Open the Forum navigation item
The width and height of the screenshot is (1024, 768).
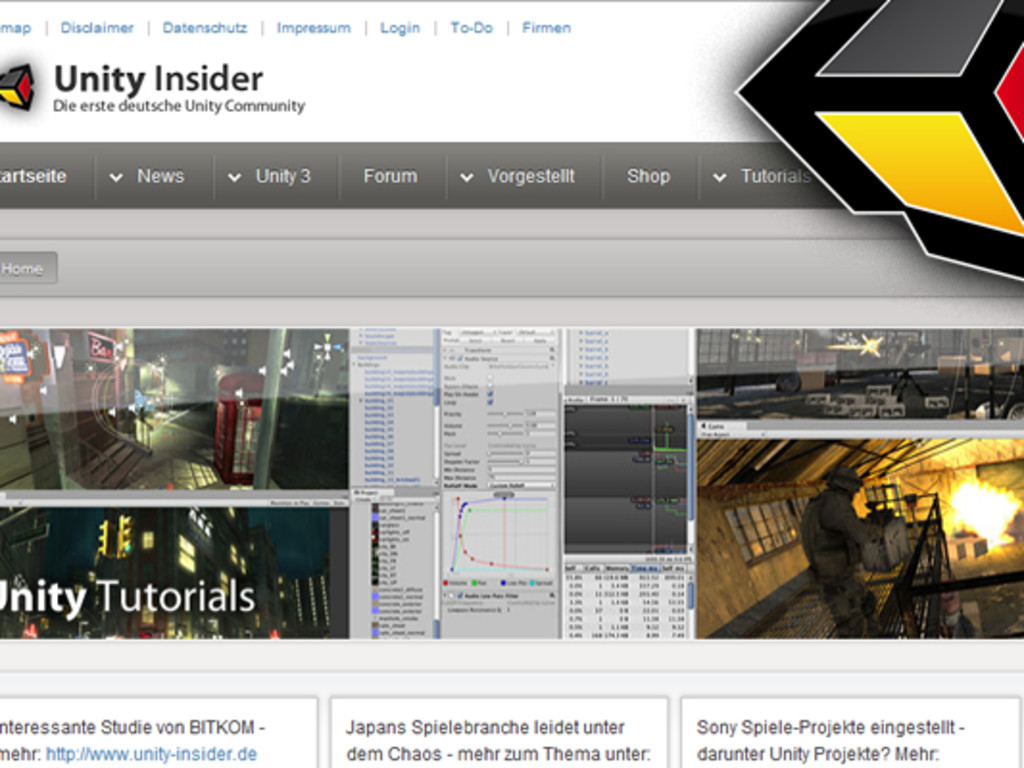[x=390, y=176]
